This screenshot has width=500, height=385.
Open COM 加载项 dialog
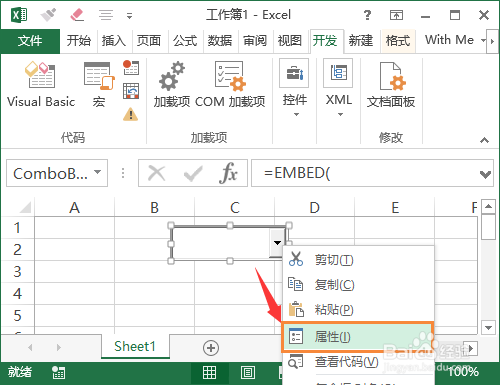230,85
